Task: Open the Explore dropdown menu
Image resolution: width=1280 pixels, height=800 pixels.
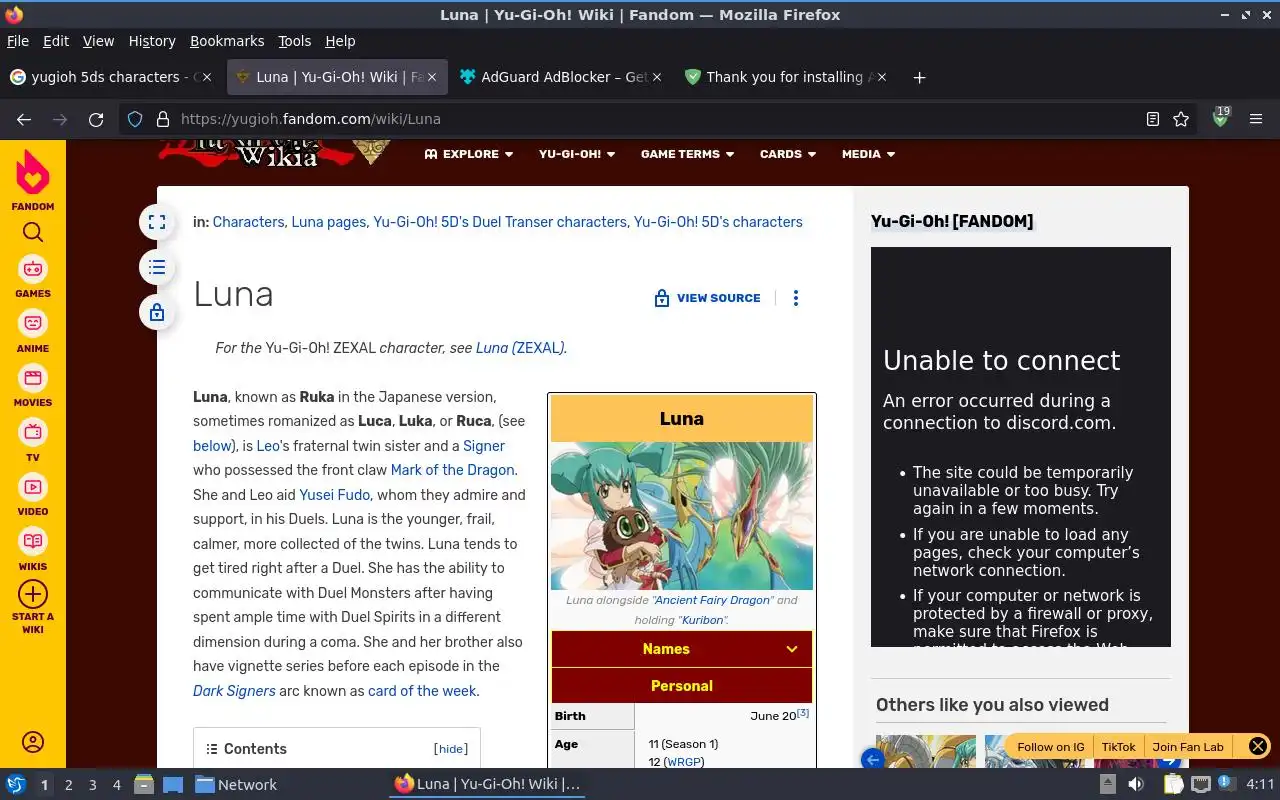Action: click(469, 154)
